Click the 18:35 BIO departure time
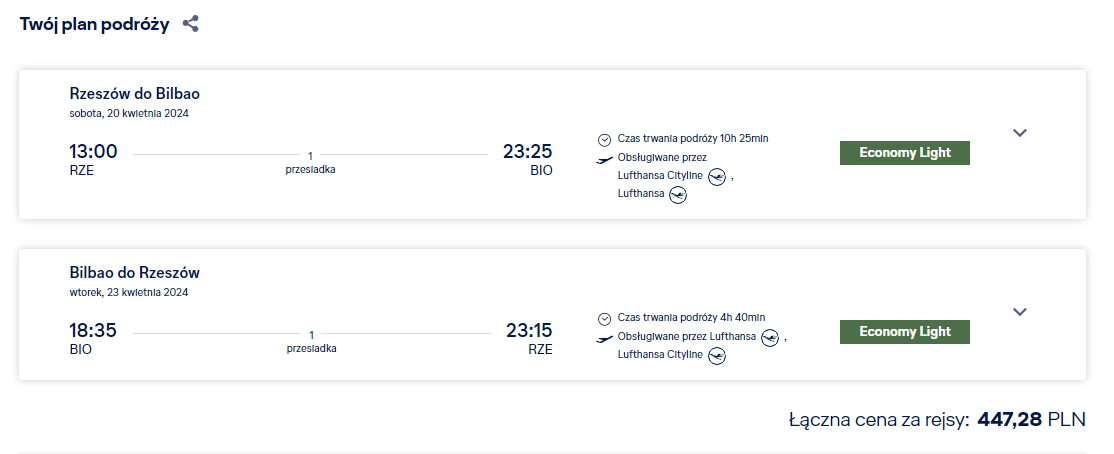Viewport: 1114px width, 454px height. tap(93, 331)
